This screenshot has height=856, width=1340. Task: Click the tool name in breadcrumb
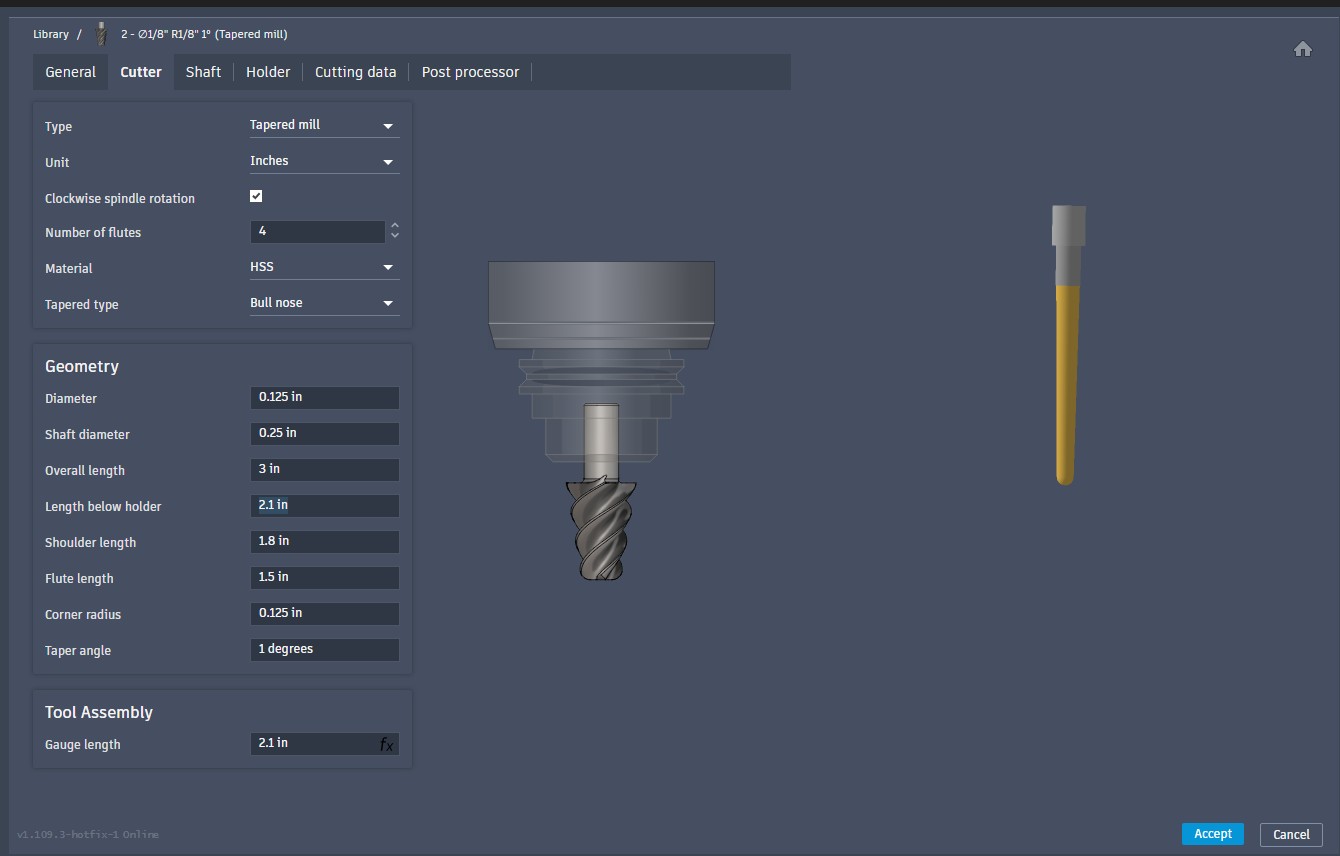204,34
